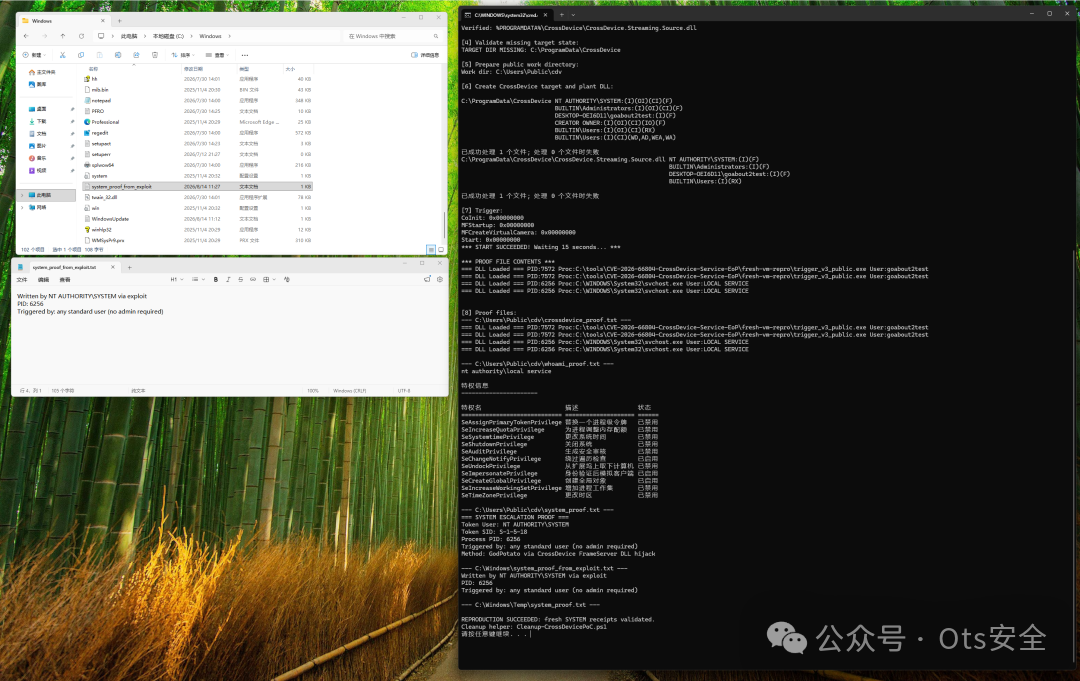
Task: Open a new Notepad tab with plus
Action: point(129,267)
